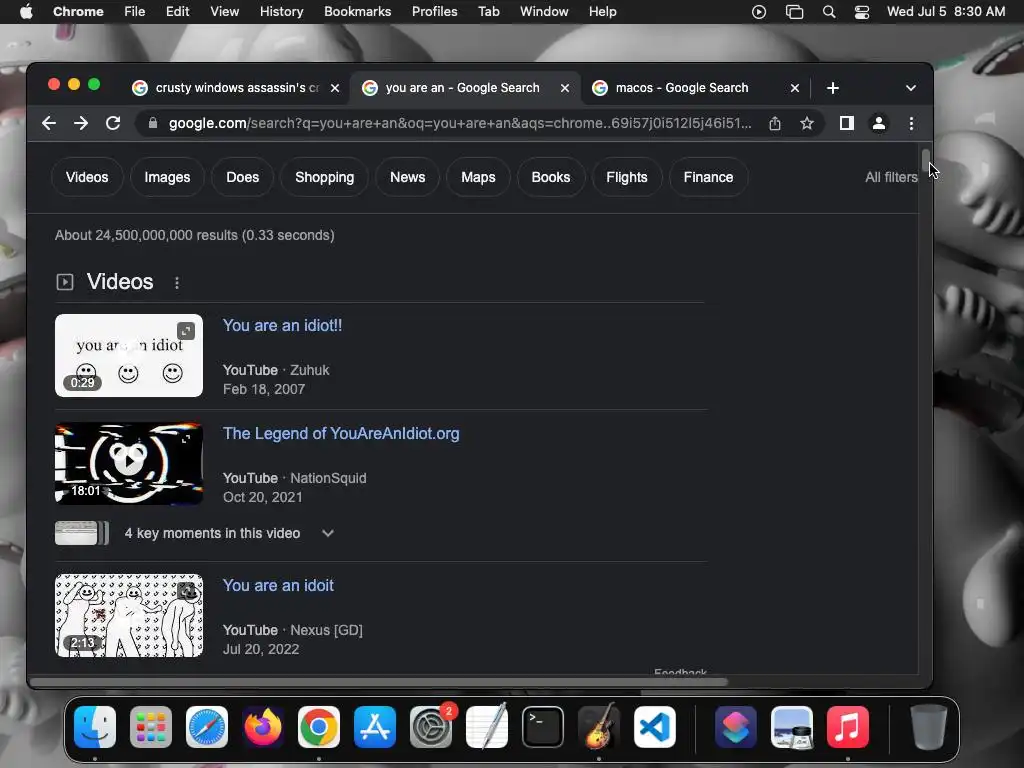Screen dimensions: 1024x768
Task: Open the Apple menu
Action: click(26, 12)
